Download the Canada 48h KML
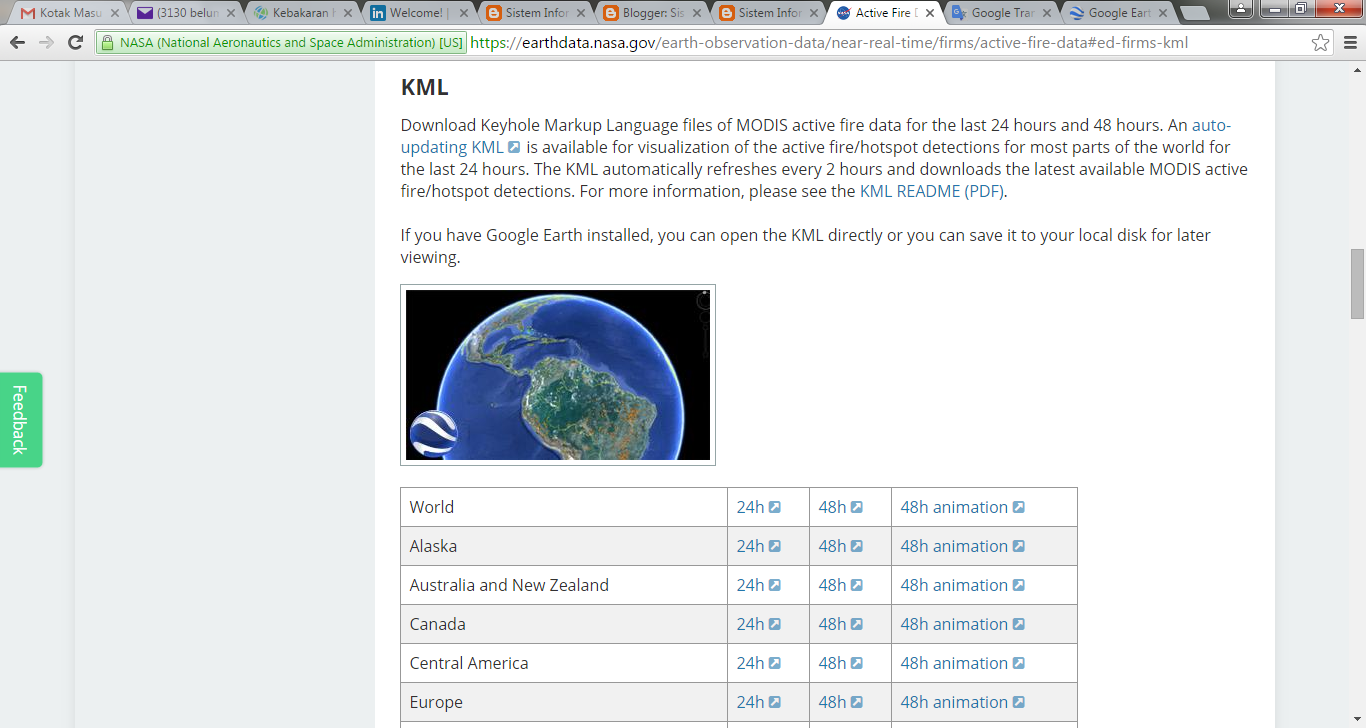 point(840,624)
